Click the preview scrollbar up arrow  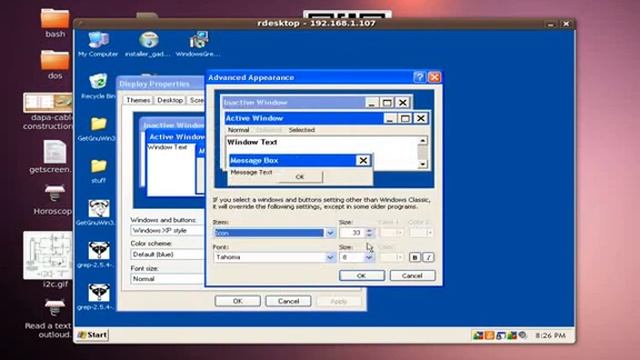422,141
